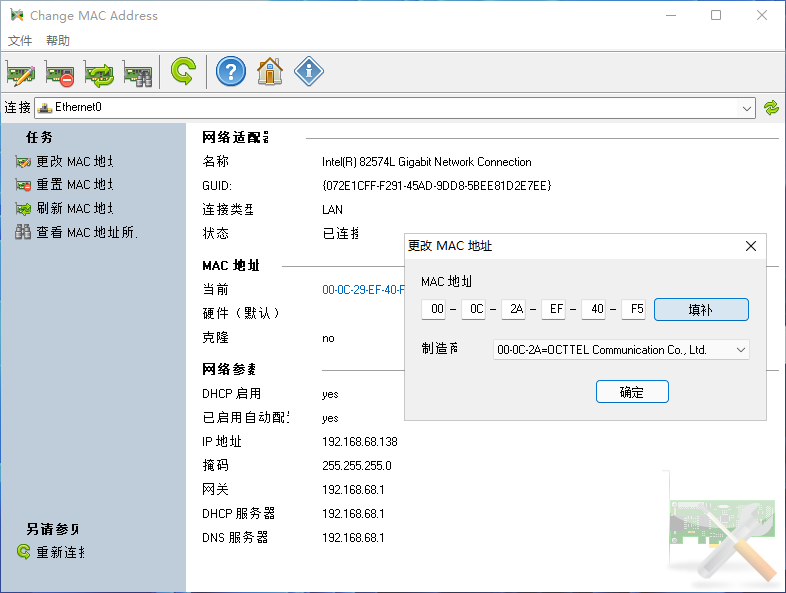The image size is (786, 593).
Task: Click subnet mask 255.255.255.0 value
Action: (x=356, y=466)
